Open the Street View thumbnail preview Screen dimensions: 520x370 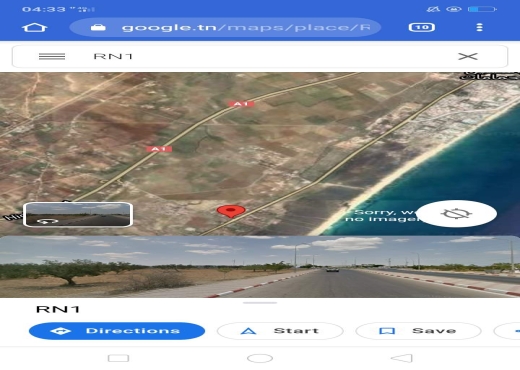78,215
